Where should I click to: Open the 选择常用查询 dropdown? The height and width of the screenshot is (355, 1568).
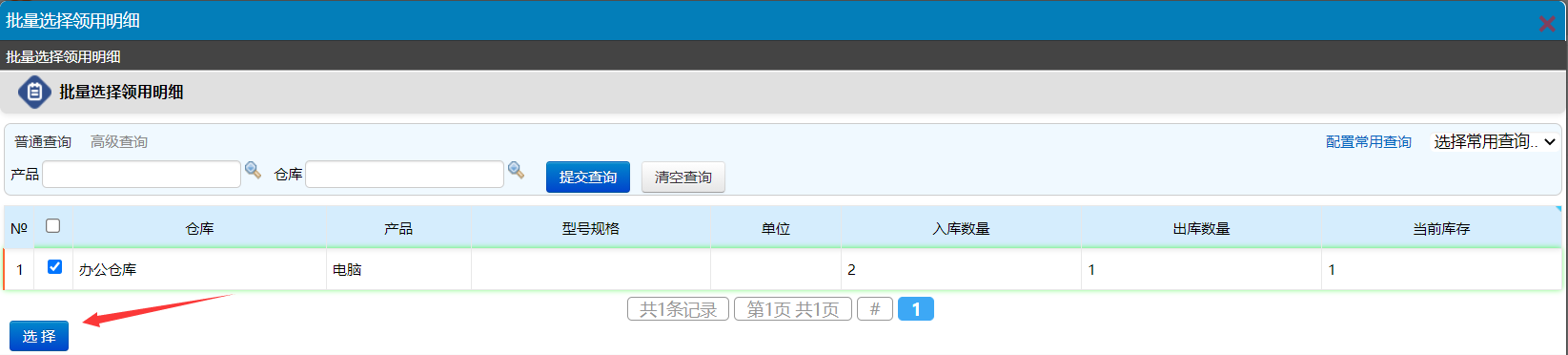pos(1495,141)
